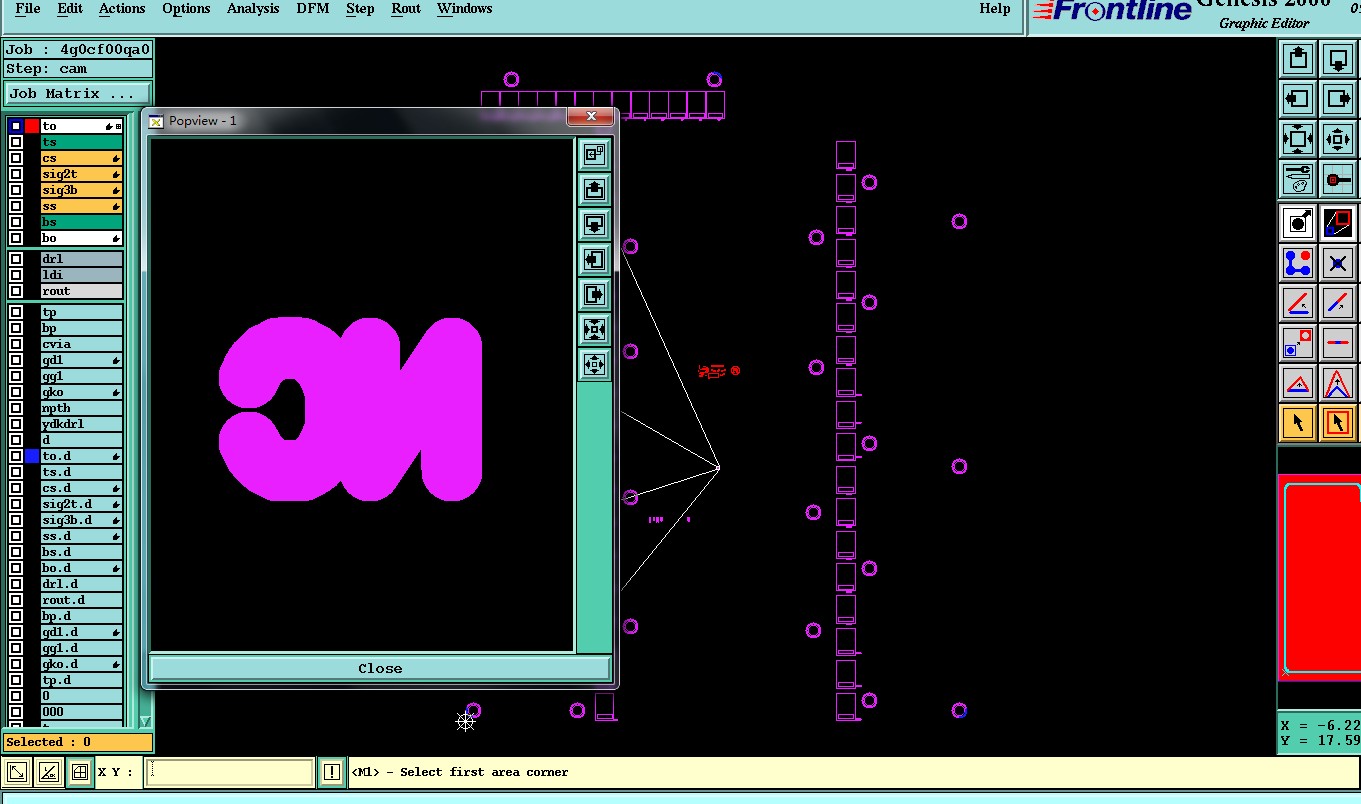The width and height of the screenshot is (1361, 804).
Task: Click the Popview pan up icon
Action: pyautogui.click(x=594, y=189)
